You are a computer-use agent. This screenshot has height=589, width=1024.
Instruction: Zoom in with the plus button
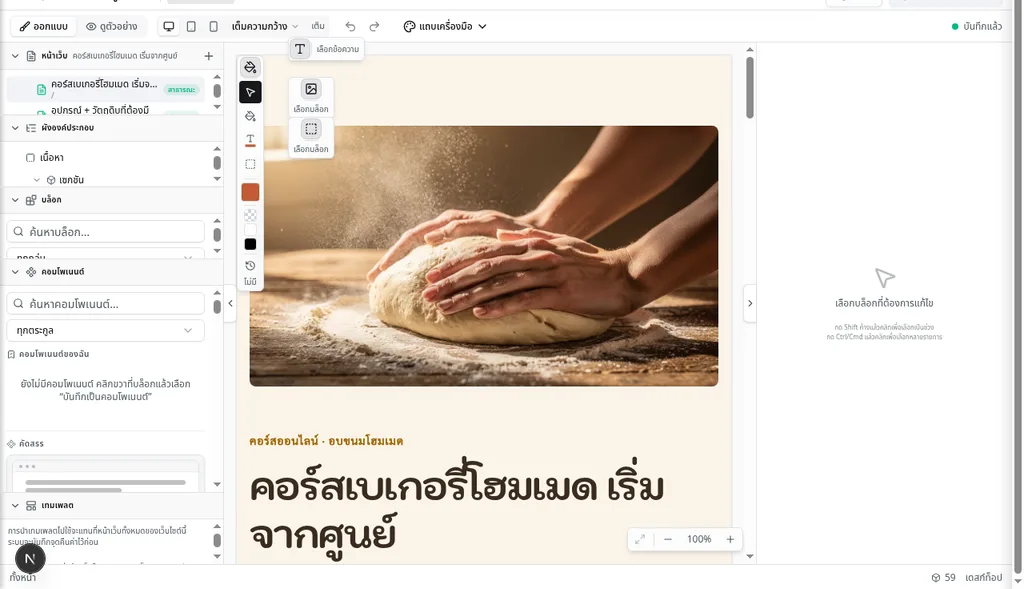click(x=730, y=539)
